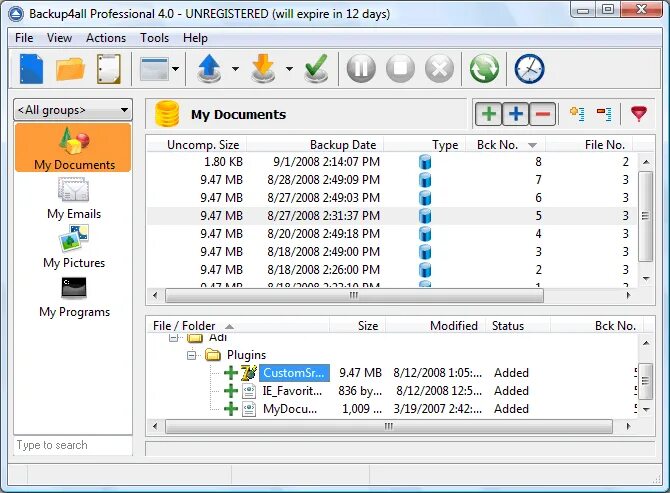Sort by Uncomp. Size column header
Image resolution: width=670 pixels, height=493 pixels.
197,145
